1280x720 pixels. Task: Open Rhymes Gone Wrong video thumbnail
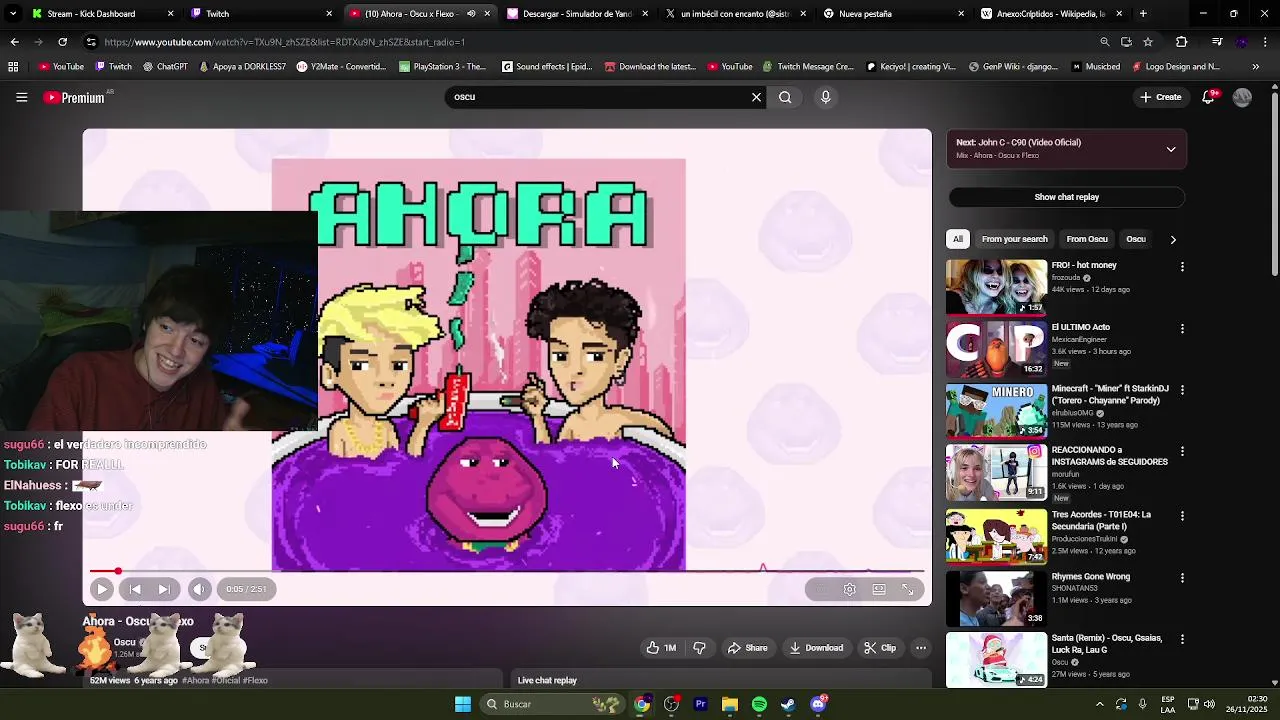point(996,599)
